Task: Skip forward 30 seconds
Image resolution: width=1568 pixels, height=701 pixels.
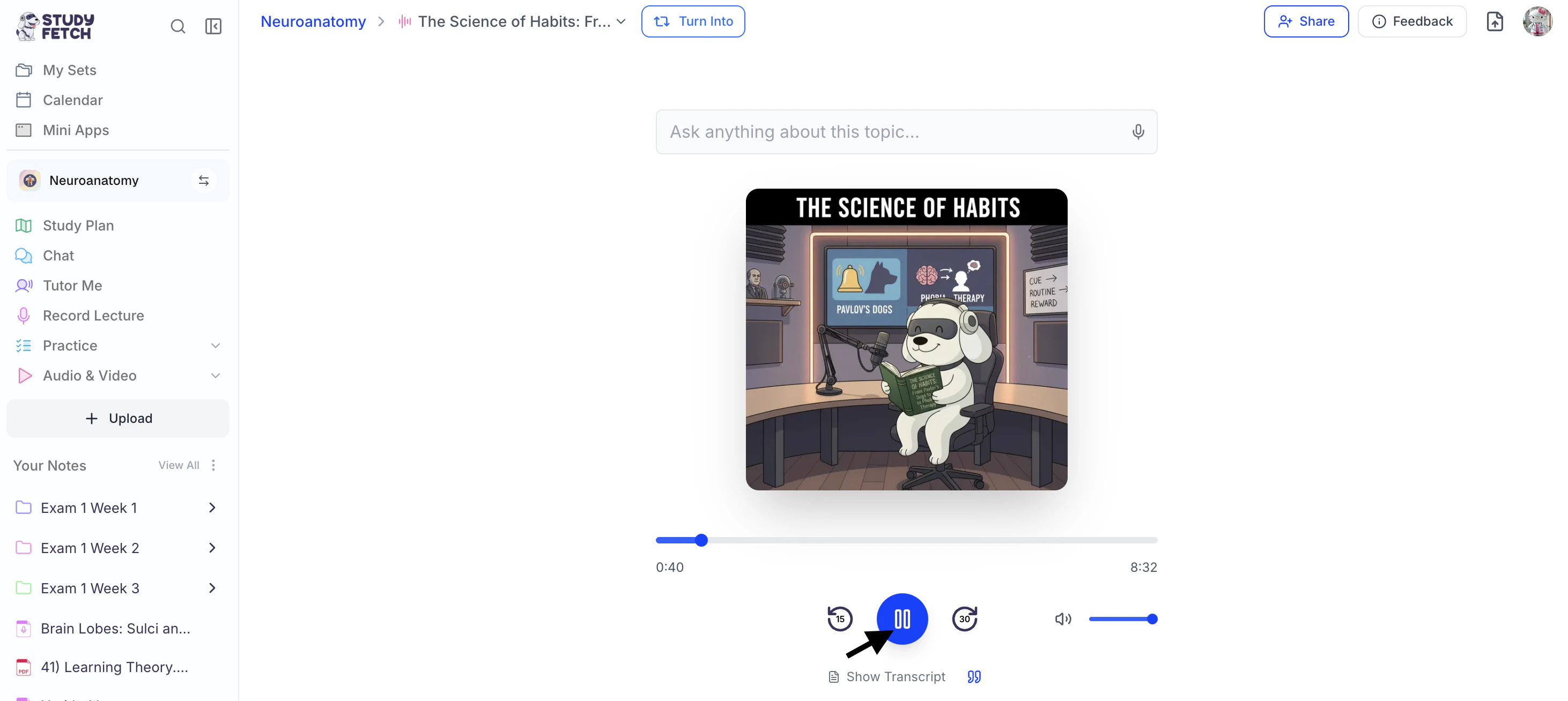Action: (x=964, y=619)
